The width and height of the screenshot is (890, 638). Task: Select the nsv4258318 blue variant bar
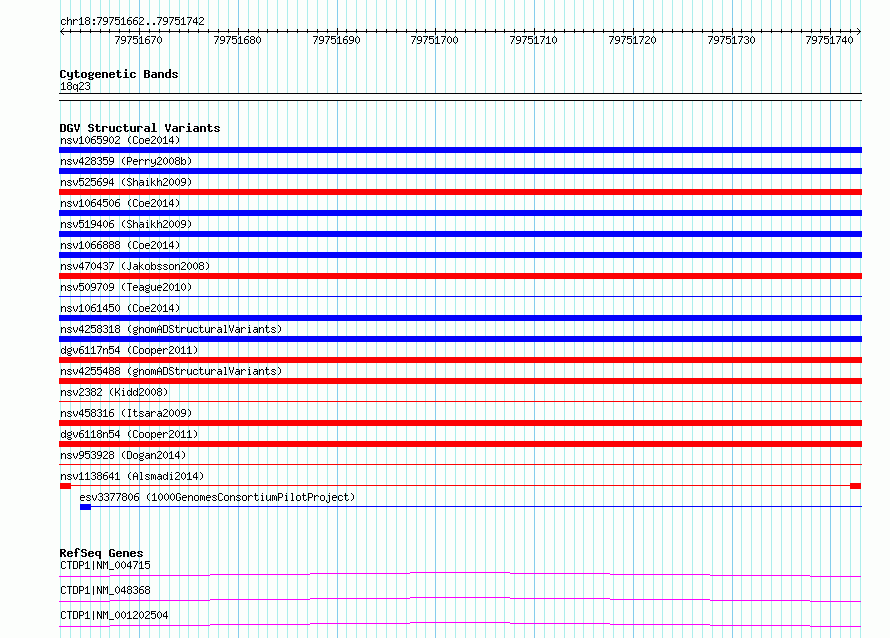pyautogui.click(x=460, y=339)
